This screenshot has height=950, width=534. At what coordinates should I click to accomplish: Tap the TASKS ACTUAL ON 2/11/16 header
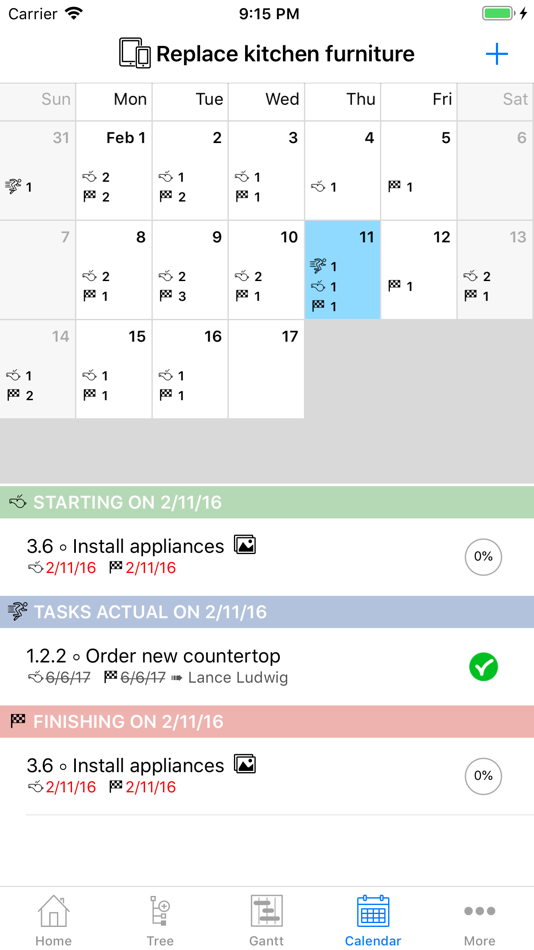[267, 612]
